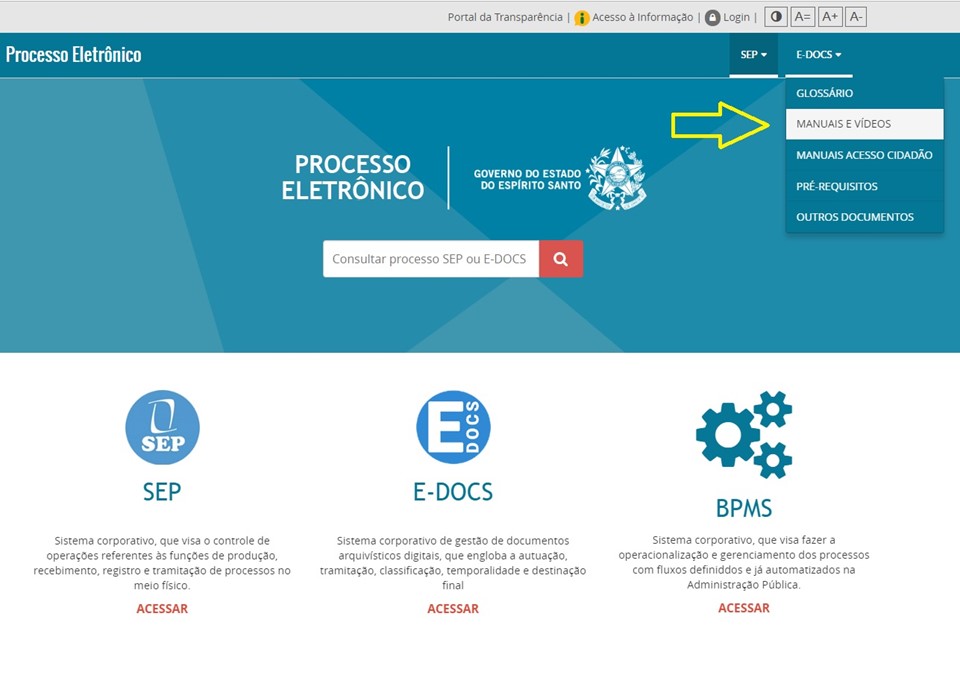The image size is (960, 675).
Task: Decrease font size with A- button
Action: [x=856, y=17]
